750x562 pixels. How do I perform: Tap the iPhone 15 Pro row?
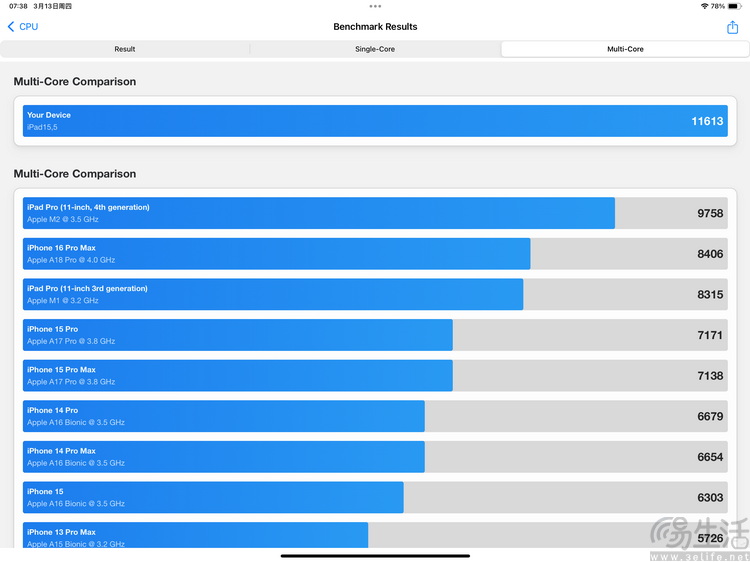coord(375,335)
